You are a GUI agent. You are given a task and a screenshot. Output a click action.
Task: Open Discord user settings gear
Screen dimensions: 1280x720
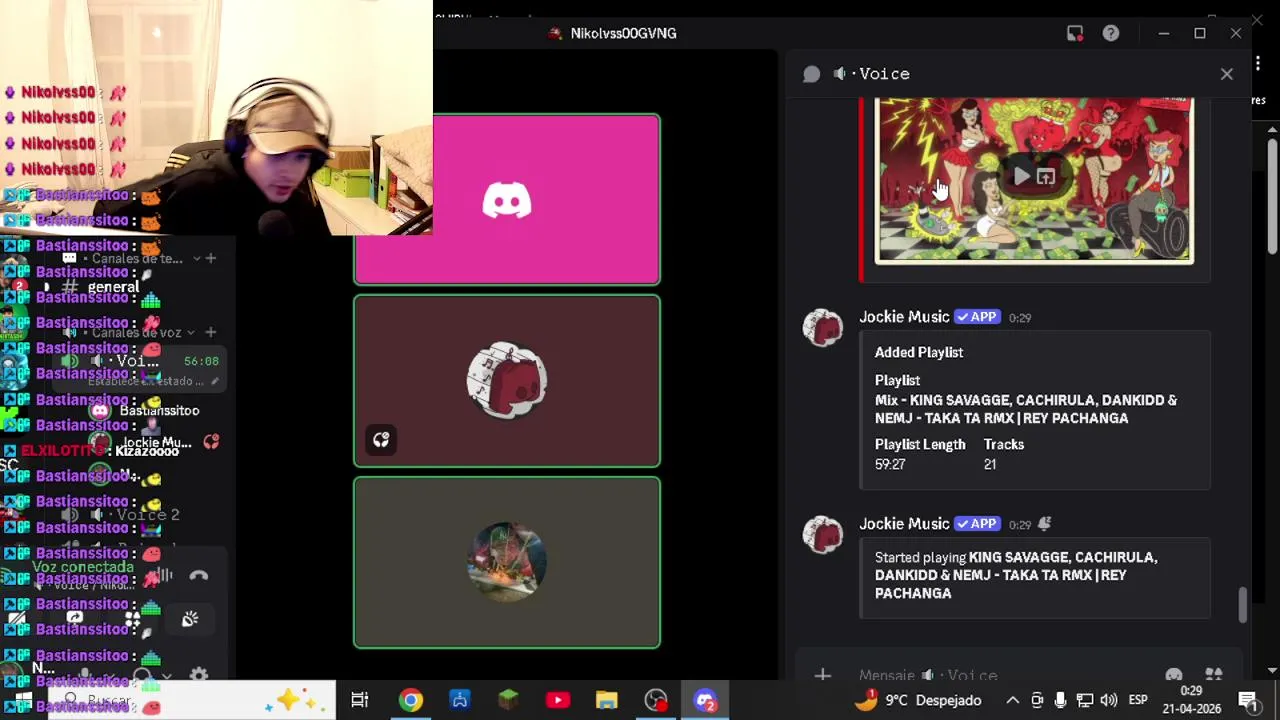[x=199, y=676]
